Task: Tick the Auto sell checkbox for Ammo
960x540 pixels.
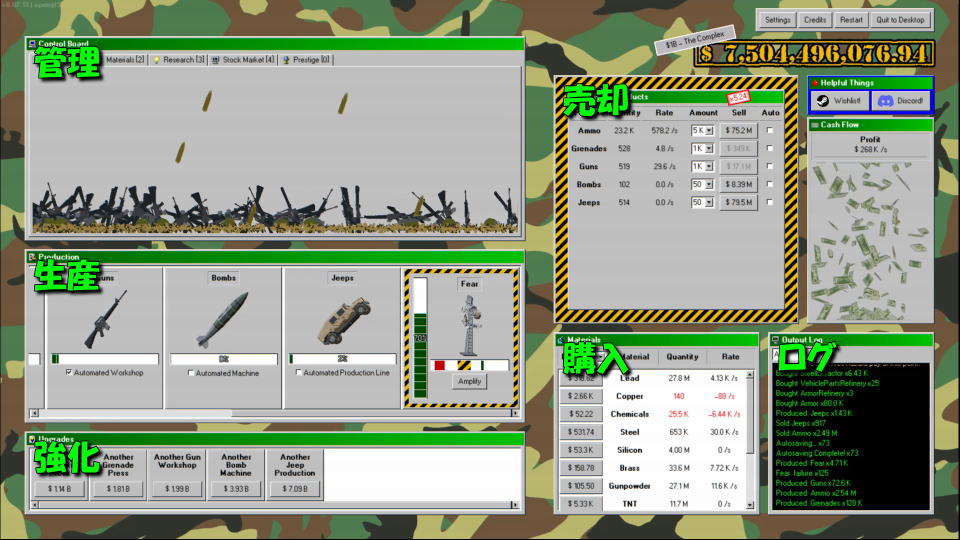Action: tap(769, 130)
